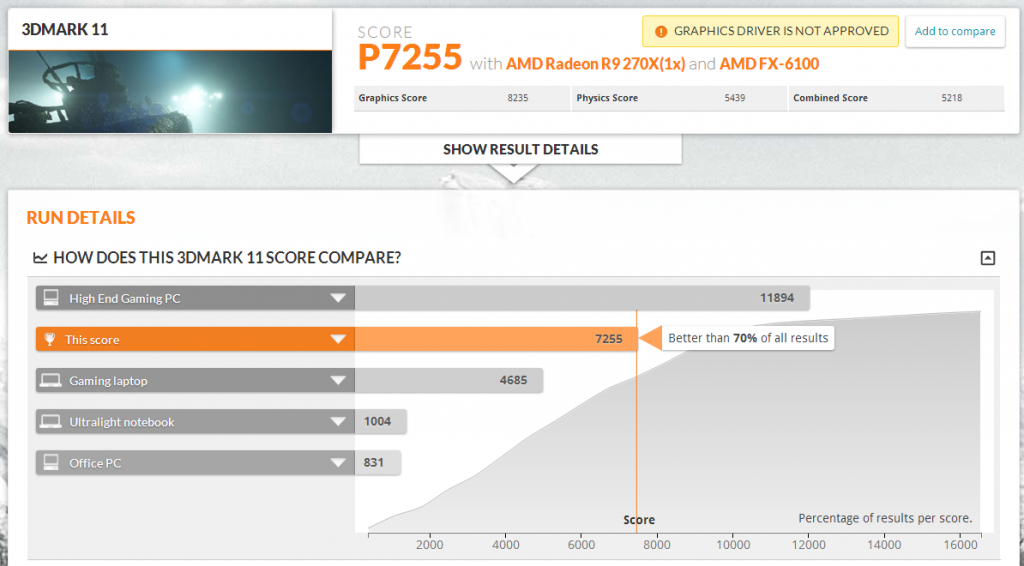Image resolution: width=1024 pixels, height=566 pixels.
Task: Click the 3DMARK 11 title
Action: [x=65, y=29]
